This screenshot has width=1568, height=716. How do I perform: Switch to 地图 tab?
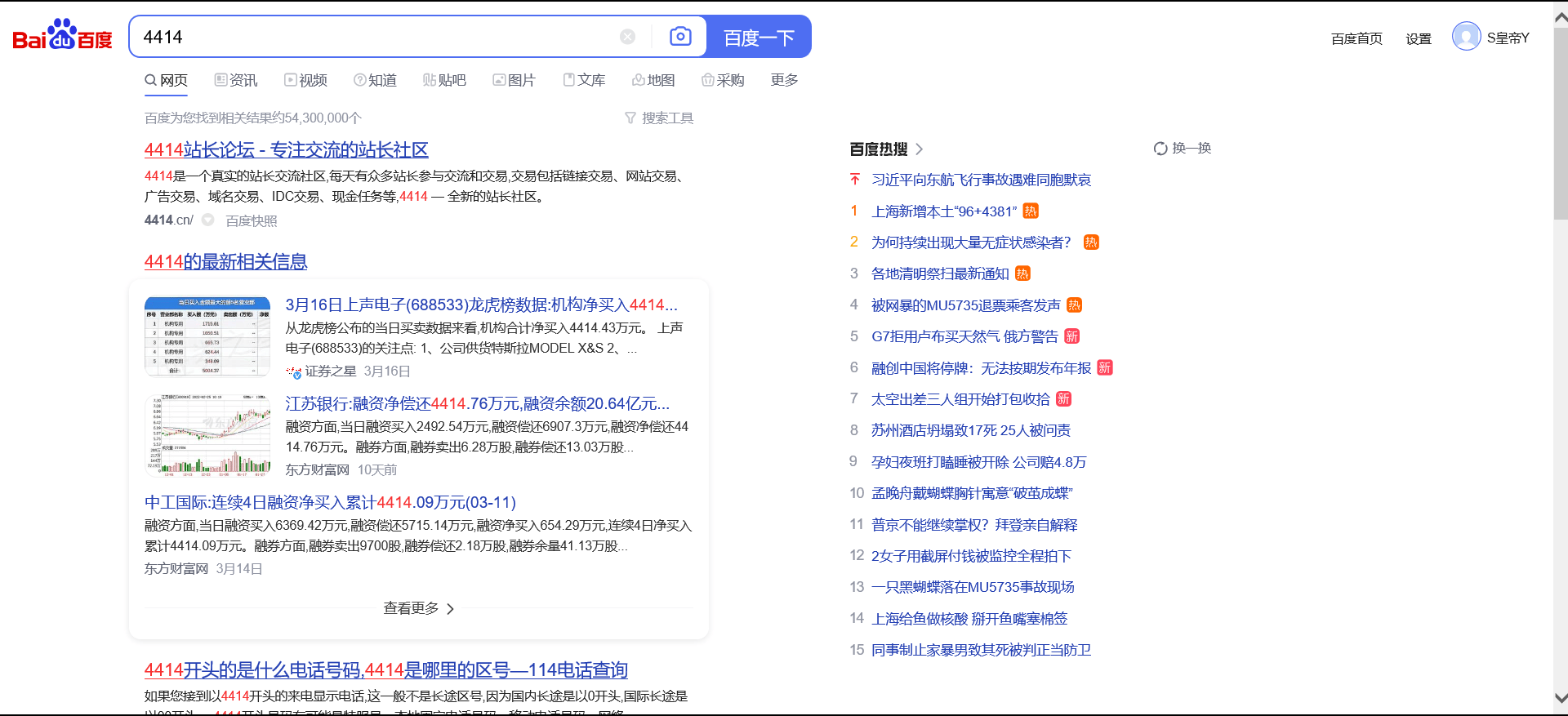pos(653,80)
